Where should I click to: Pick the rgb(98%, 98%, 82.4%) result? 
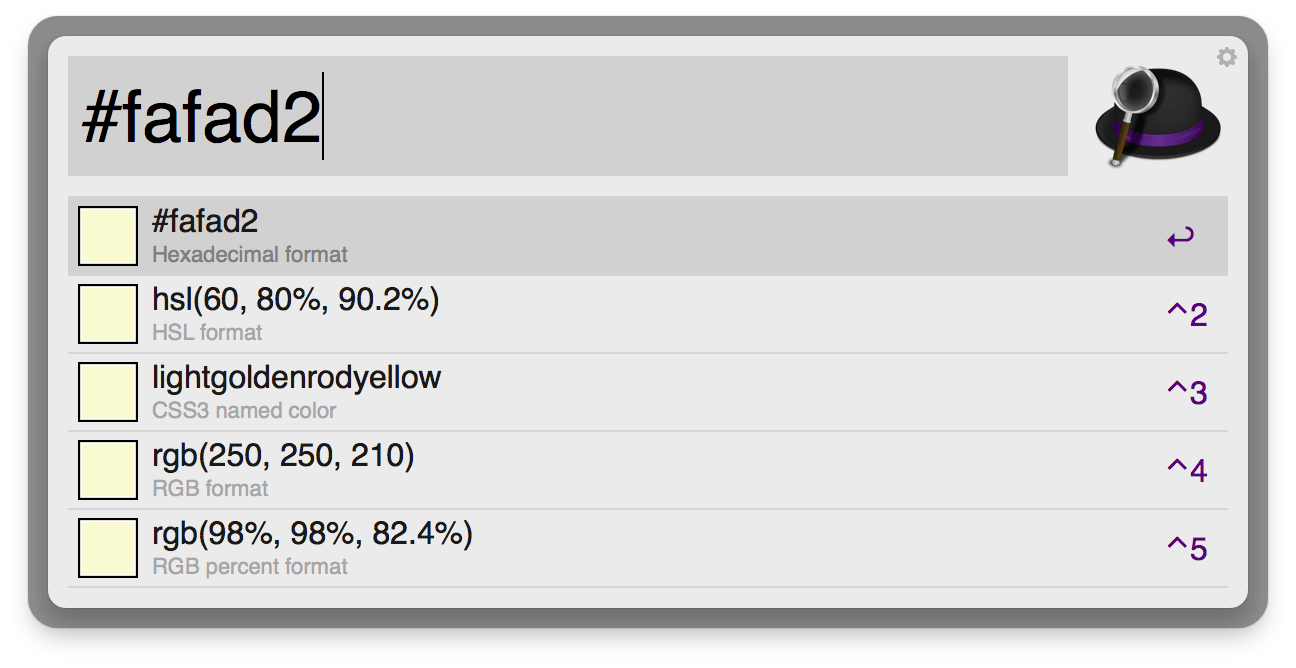tap(312, 534)
